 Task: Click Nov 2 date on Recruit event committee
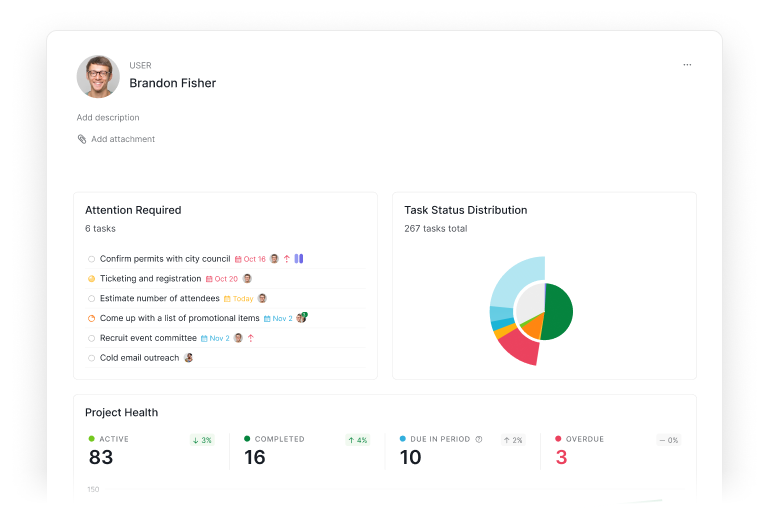216,338
